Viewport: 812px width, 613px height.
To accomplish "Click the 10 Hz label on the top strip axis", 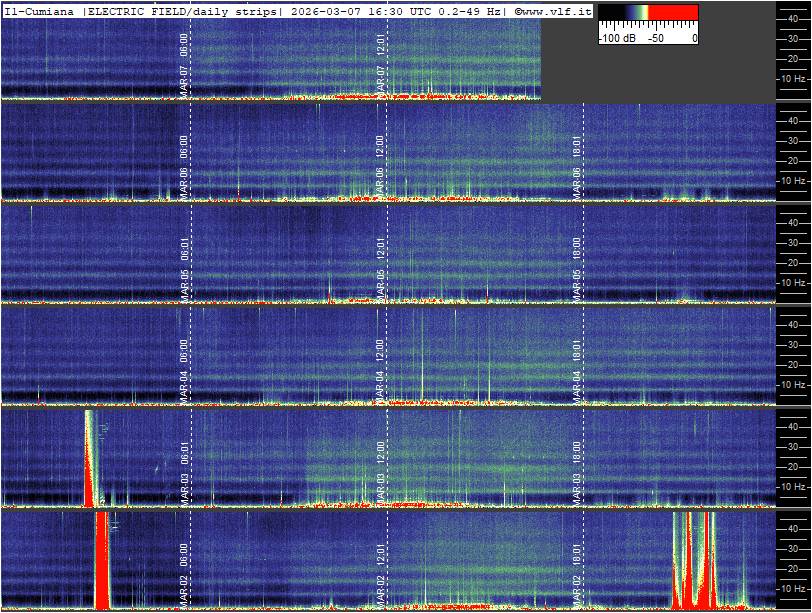I will point(794,78).
